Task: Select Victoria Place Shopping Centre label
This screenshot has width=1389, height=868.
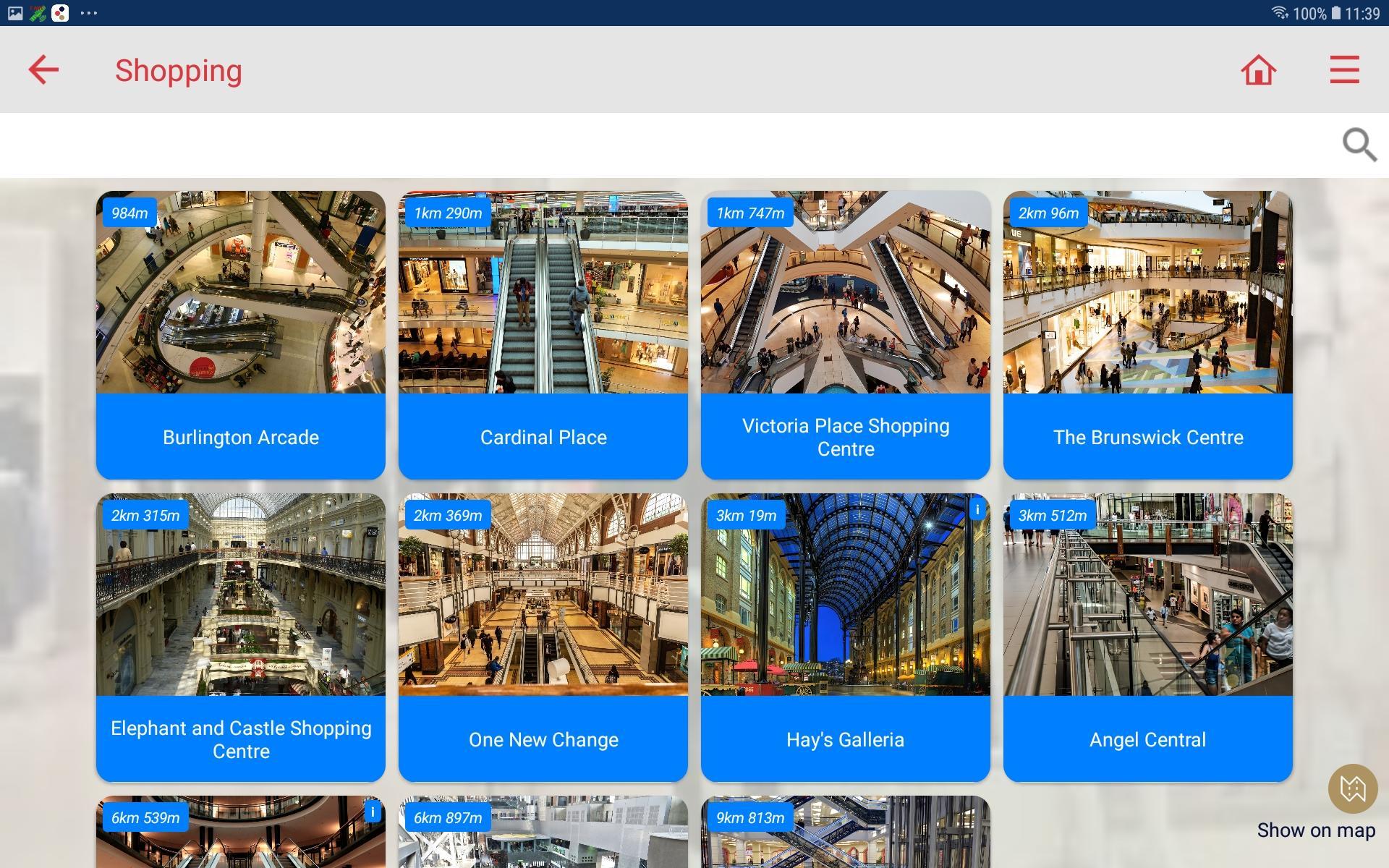Action: 846,438
